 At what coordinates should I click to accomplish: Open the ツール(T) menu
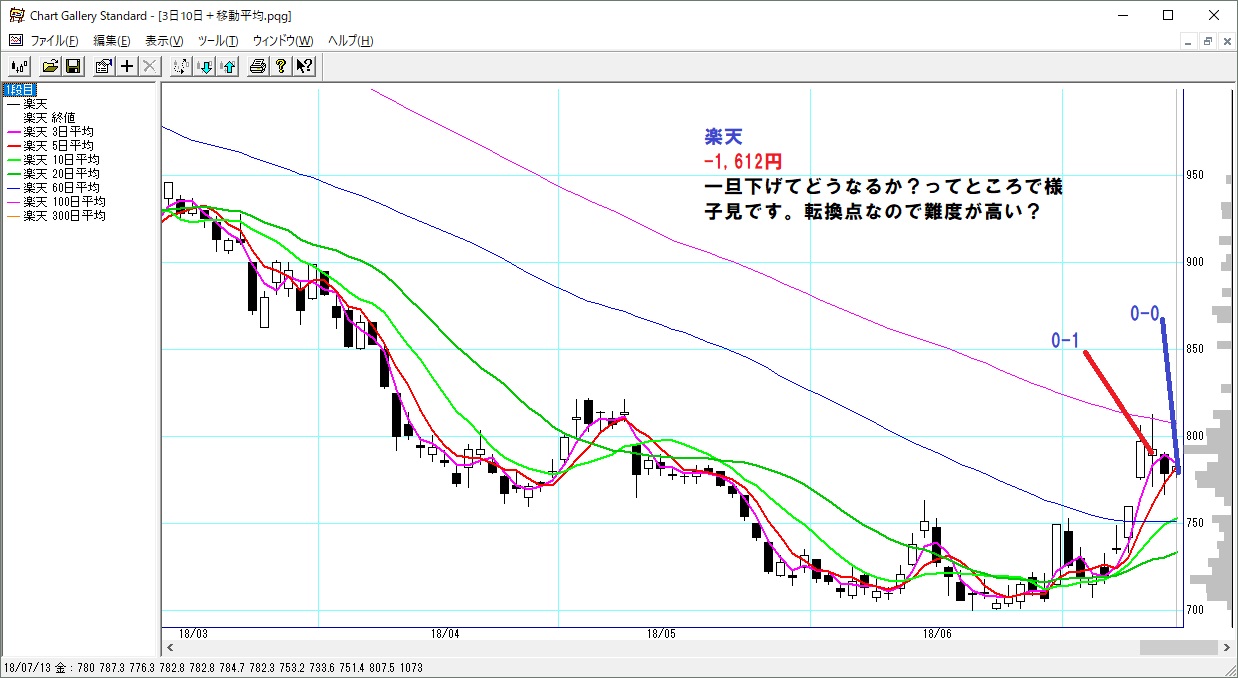coord(218,41)
